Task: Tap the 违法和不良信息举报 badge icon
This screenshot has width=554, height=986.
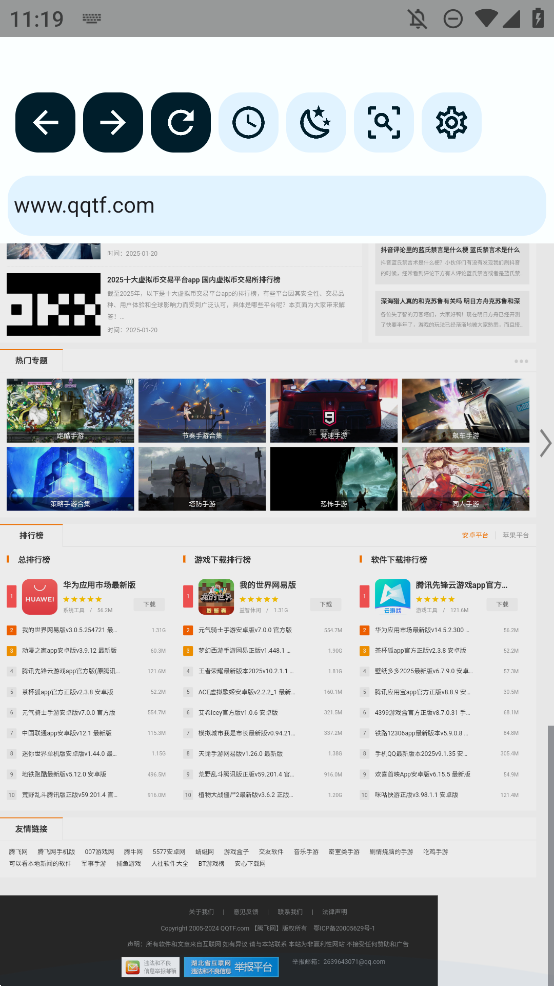Action: [150, 967]
